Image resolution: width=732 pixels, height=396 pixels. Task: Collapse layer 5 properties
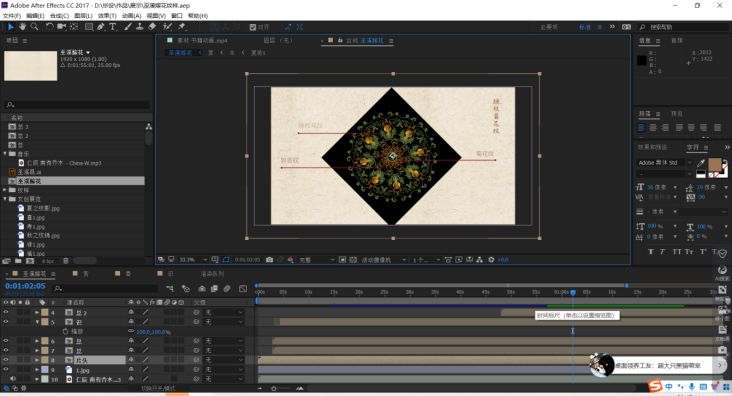(37, 322)
